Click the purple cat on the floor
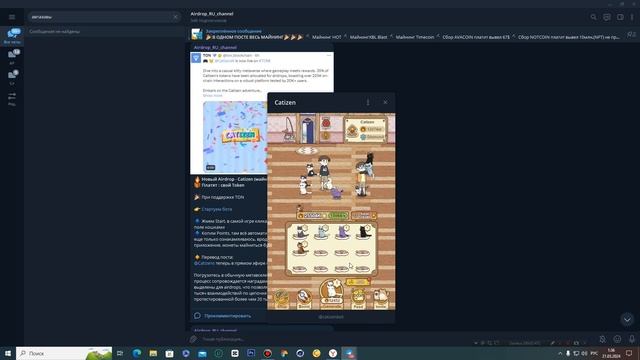The image size is (640, 360). click(x=337, y=193)
